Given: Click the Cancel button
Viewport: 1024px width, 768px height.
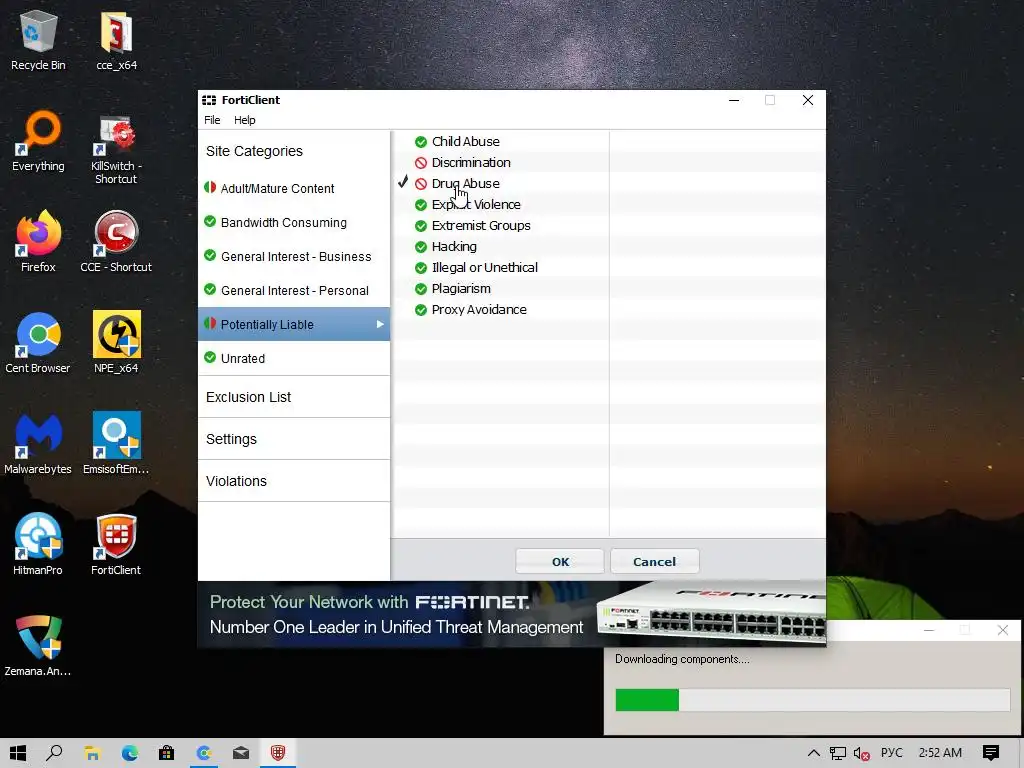Looking at the screenshot, I should tap(654, 562).
